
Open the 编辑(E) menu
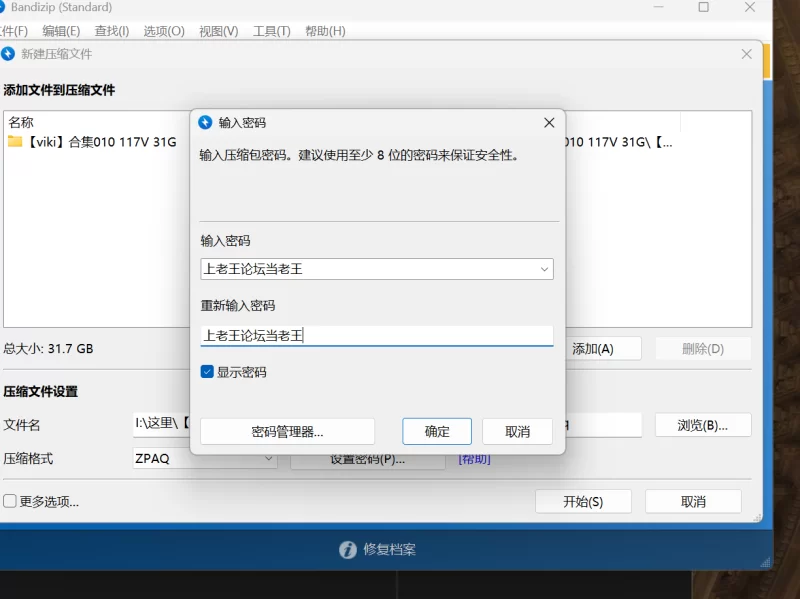[61, 31]
